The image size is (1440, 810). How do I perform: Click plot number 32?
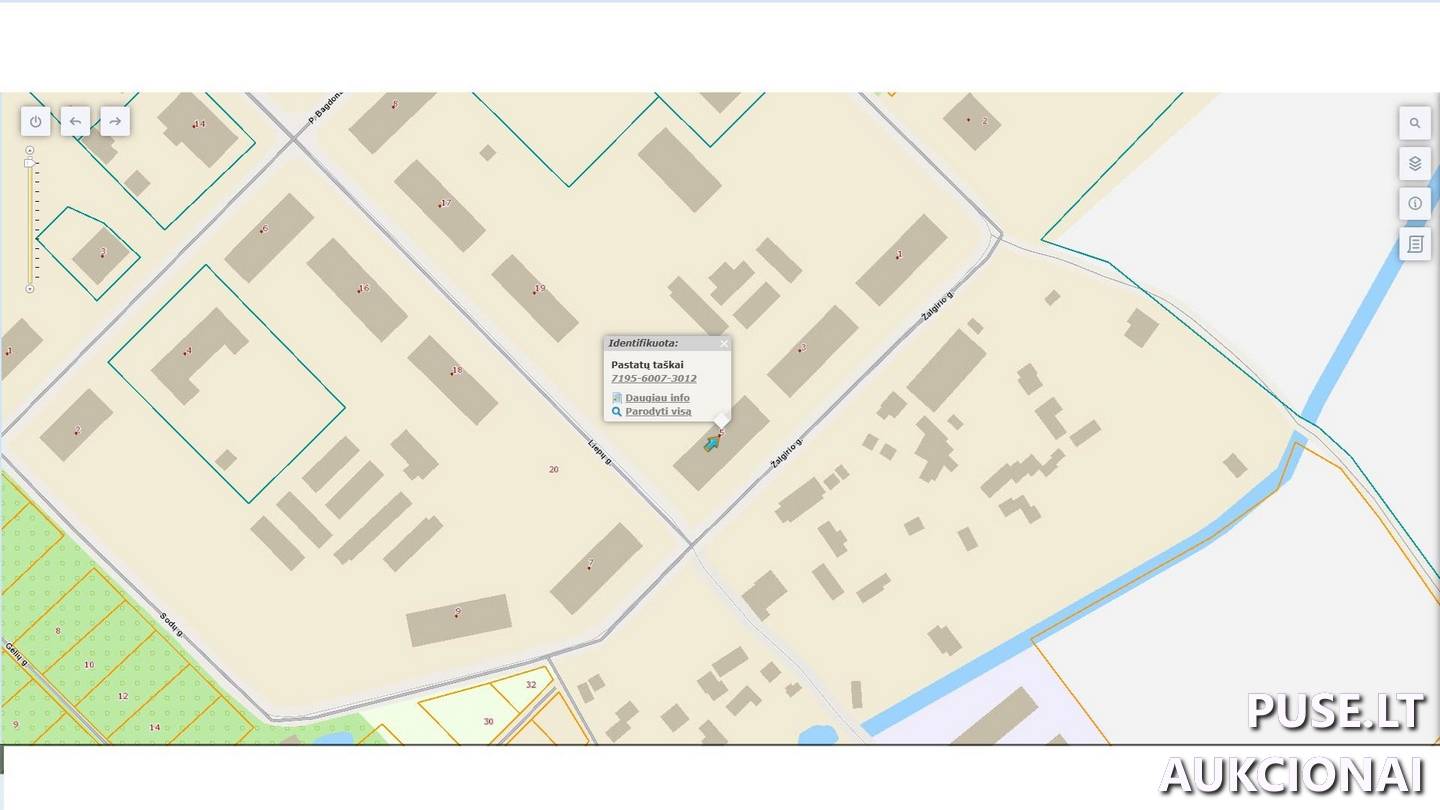click(x=531, y=685)
